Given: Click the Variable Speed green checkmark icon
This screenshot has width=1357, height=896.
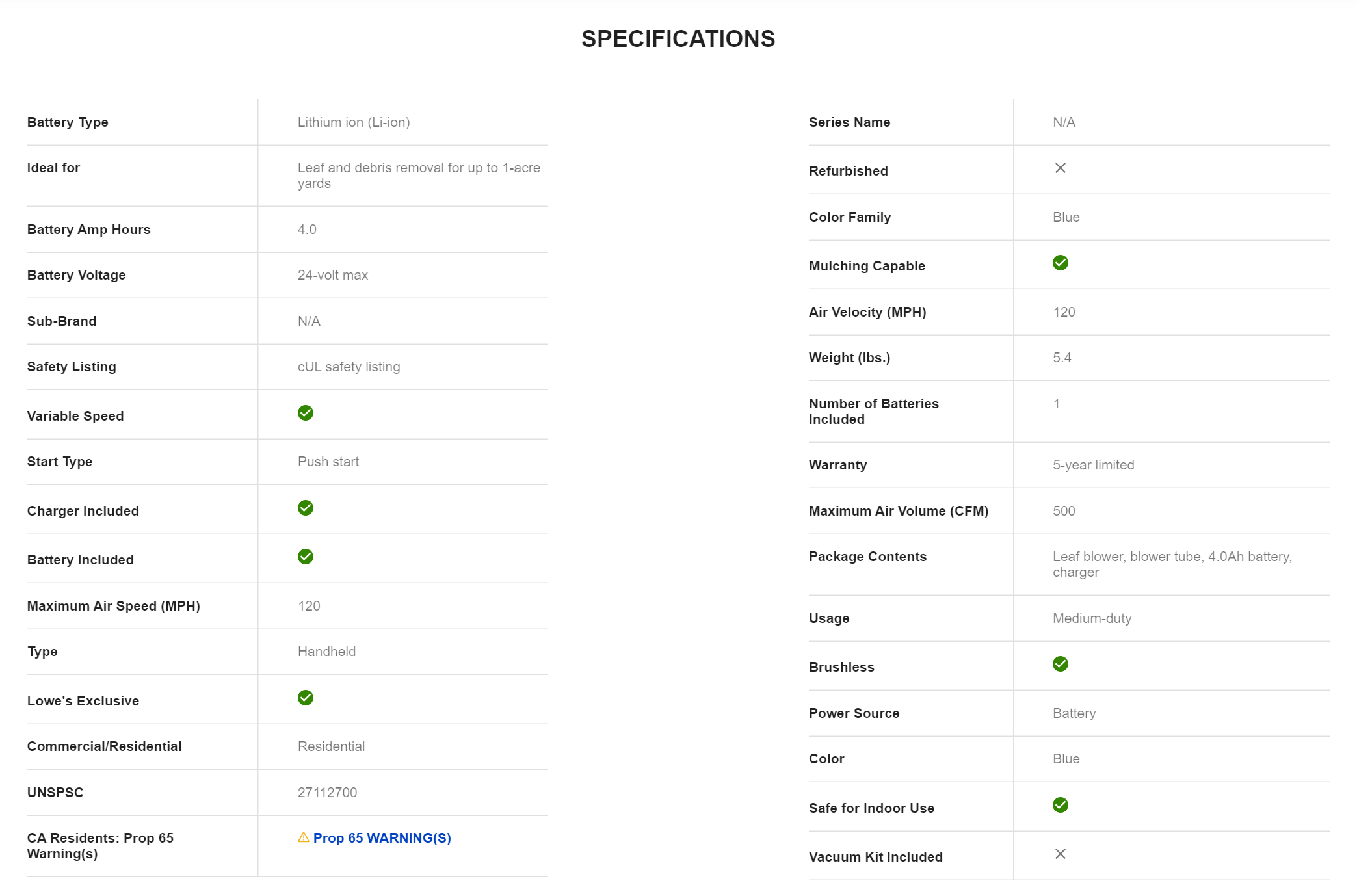Looking at the screenshot, I should [x=306, y=414].
